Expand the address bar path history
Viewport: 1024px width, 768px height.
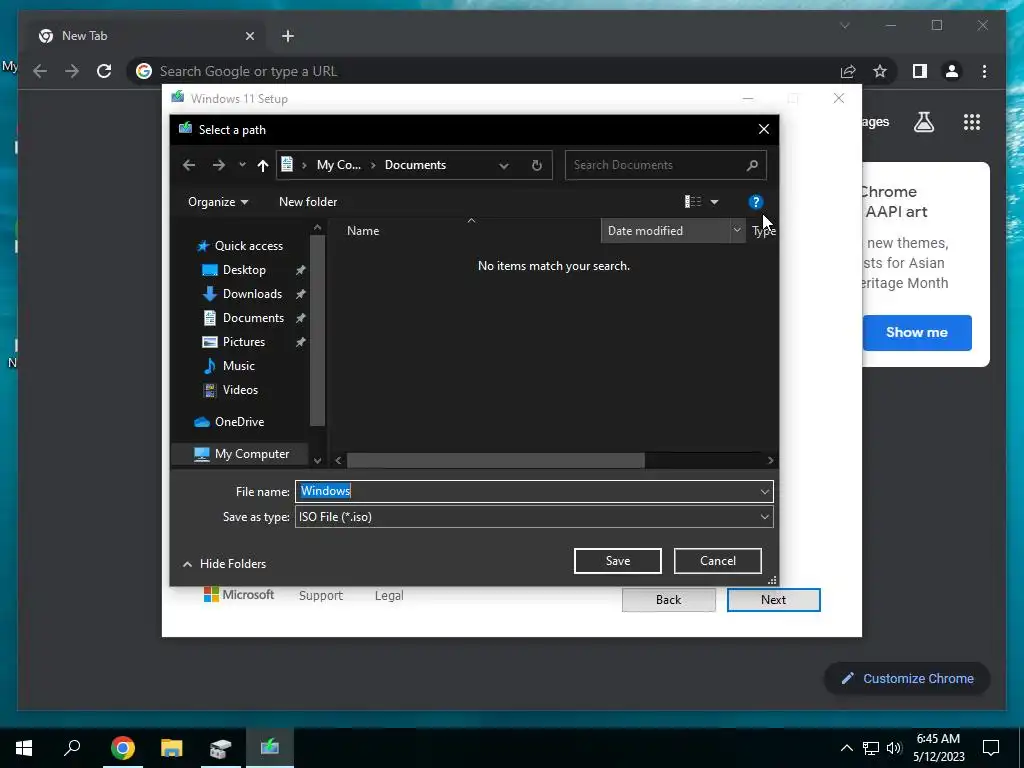[x=504, y=165]
